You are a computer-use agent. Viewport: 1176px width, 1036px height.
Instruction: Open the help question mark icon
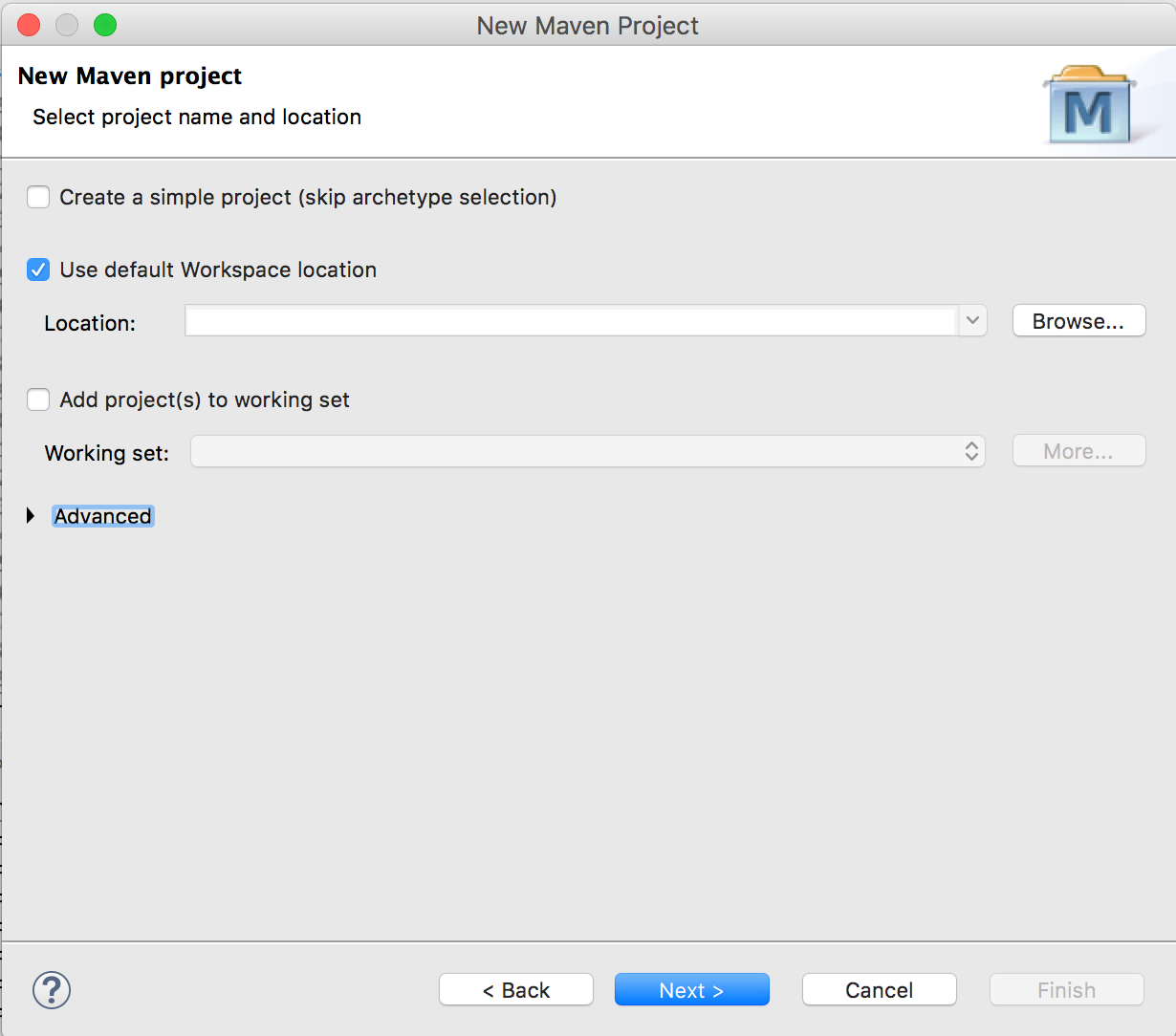point(52,990)
